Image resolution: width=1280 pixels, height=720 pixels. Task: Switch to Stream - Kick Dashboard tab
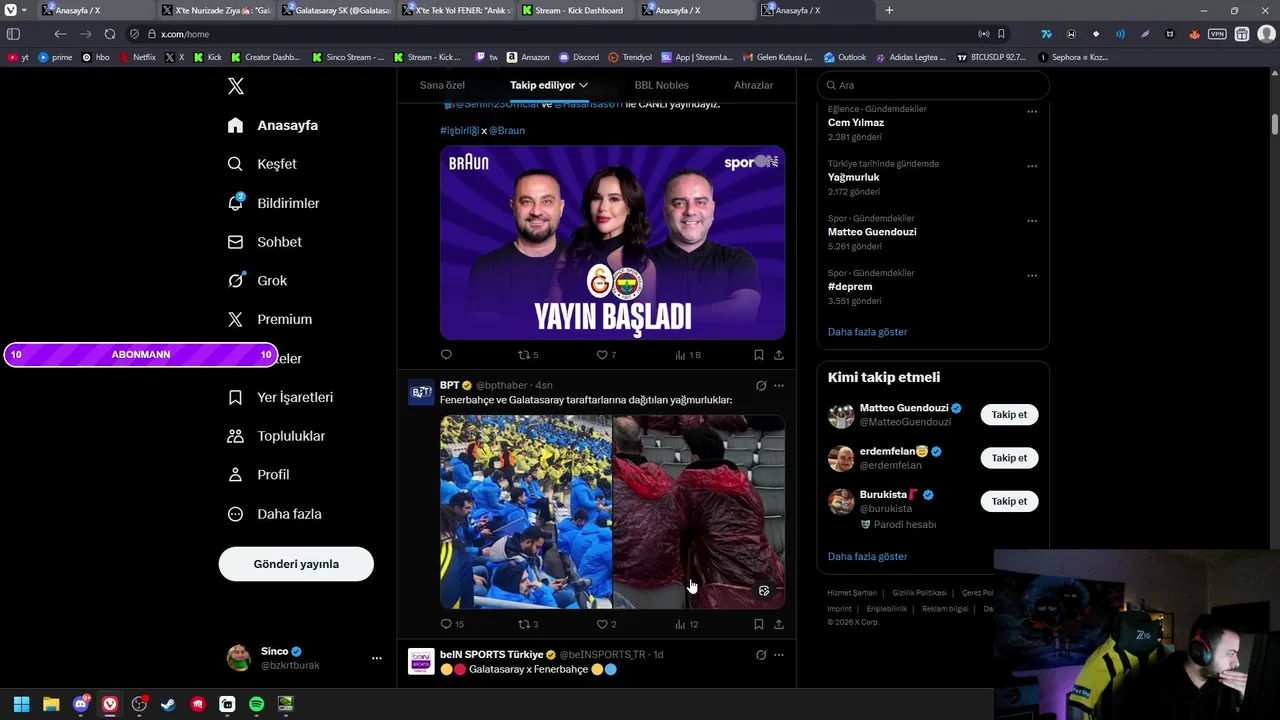(578, 10)
